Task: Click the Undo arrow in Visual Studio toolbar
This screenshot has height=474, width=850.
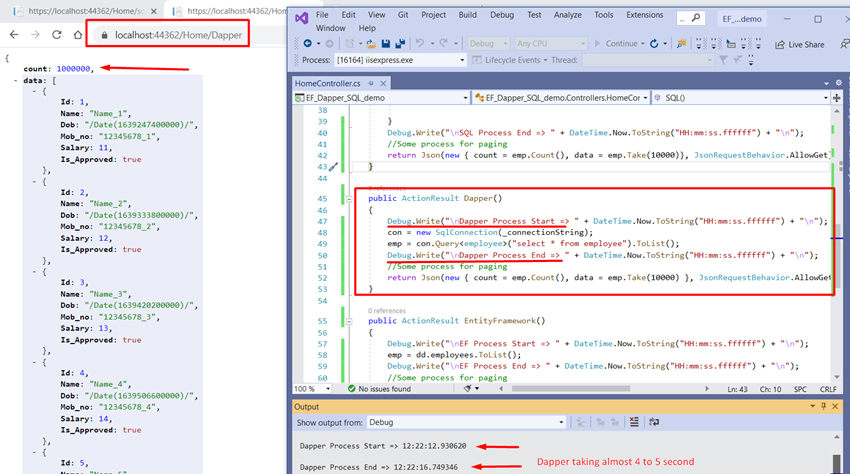Action: pyautogui.click(x=420, y=43)
